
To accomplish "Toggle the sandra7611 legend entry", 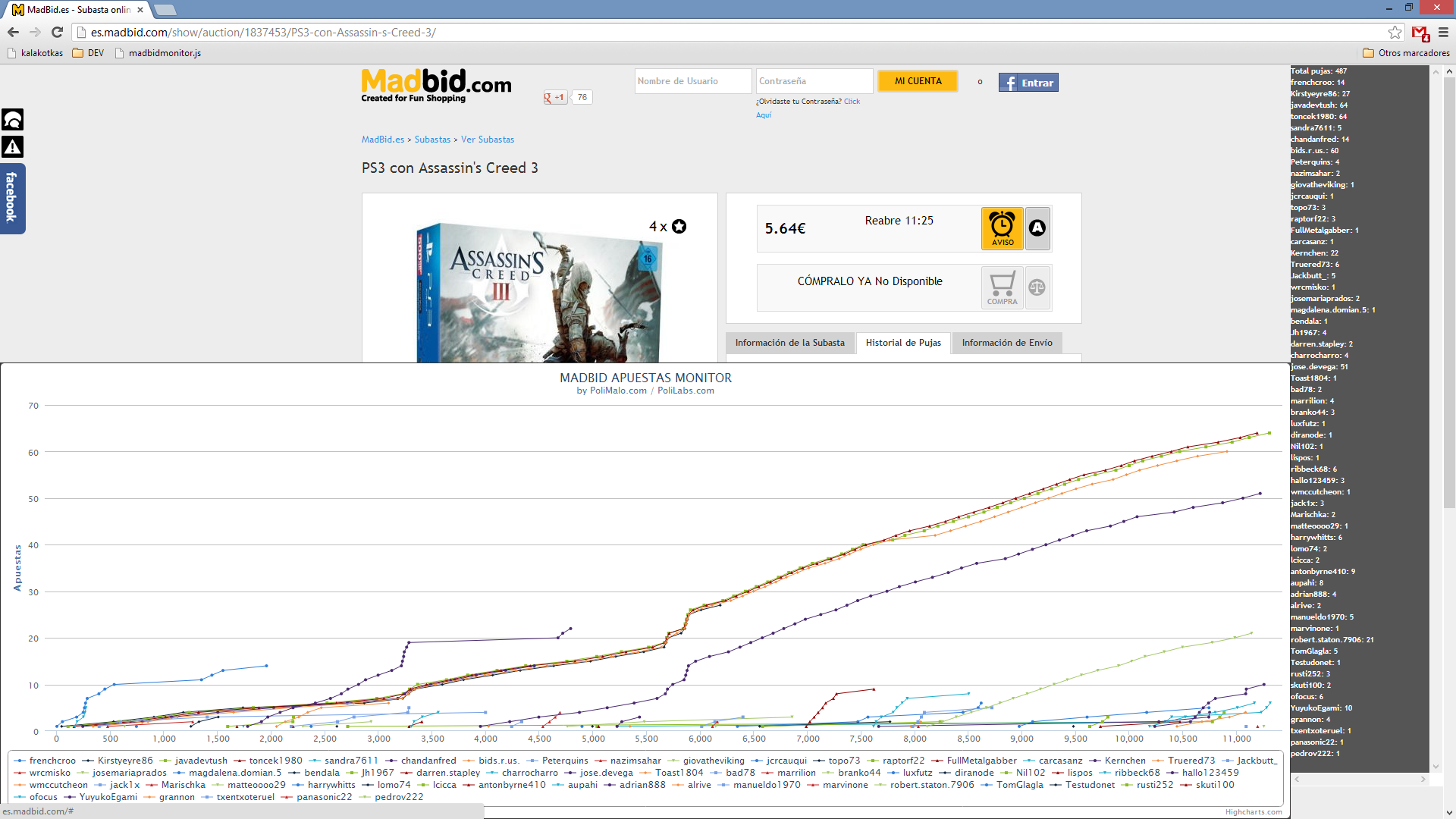I will tap(344, 761).
